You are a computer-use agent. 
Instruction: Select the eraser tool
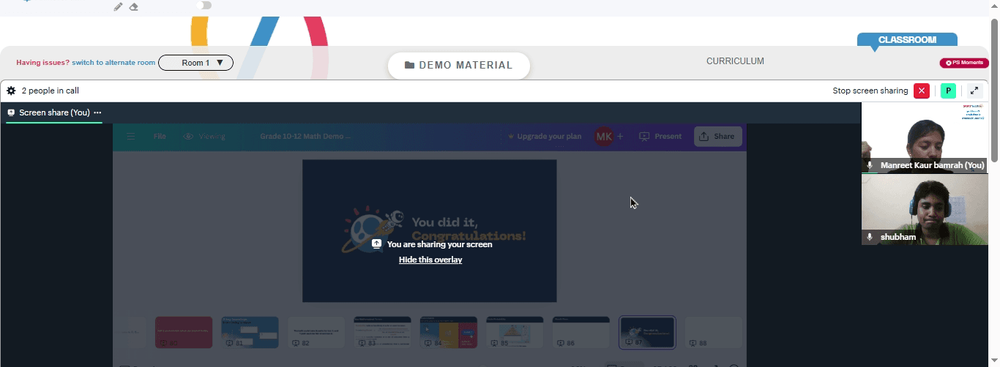click(133, 6)
